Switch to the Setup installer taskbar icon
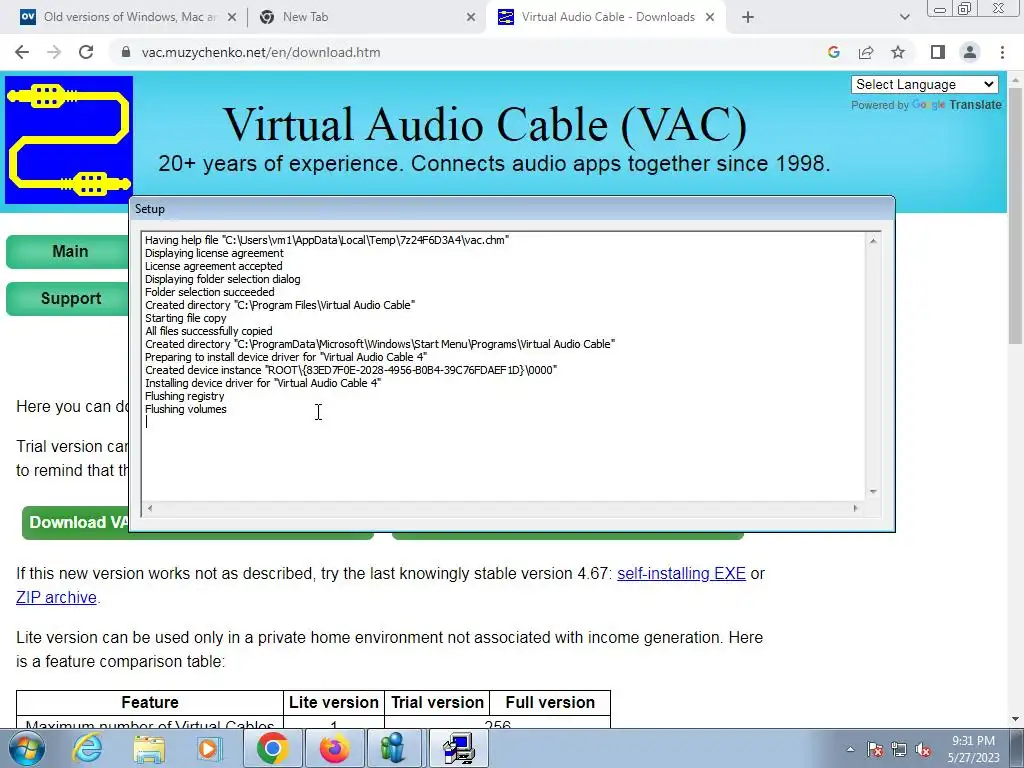Viewport: 1024px width, 768px height. (x=458, y=748)
